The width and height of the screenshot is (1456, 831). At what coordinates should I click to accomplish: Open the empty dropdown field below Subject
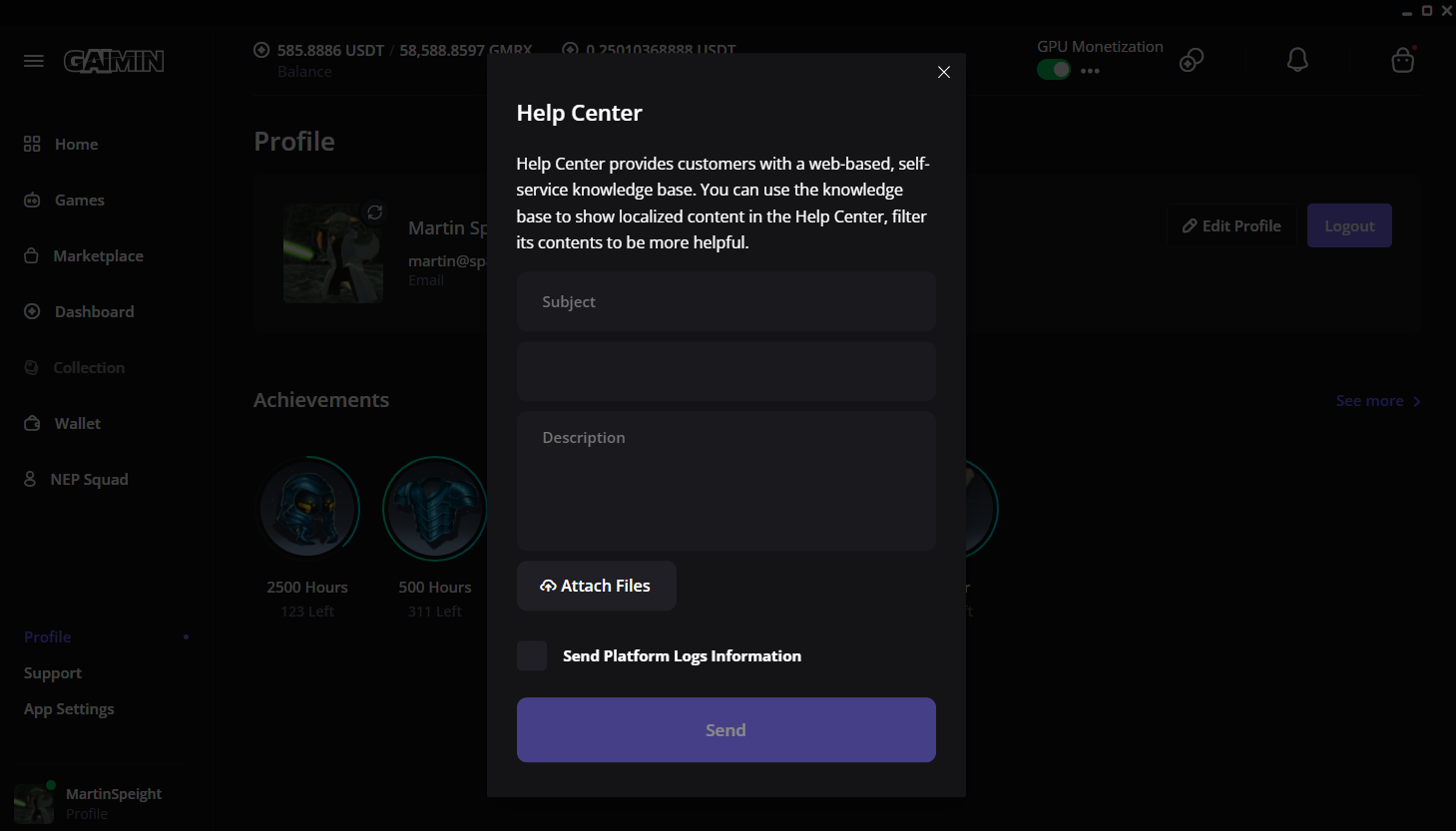726,371
